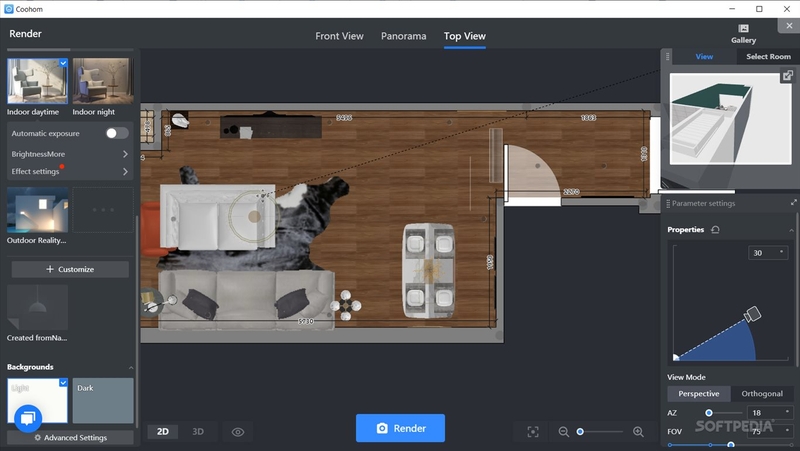Open the Select Room tab
The width and height of the screenshot is (800, 451).
(x=768, y=57)
